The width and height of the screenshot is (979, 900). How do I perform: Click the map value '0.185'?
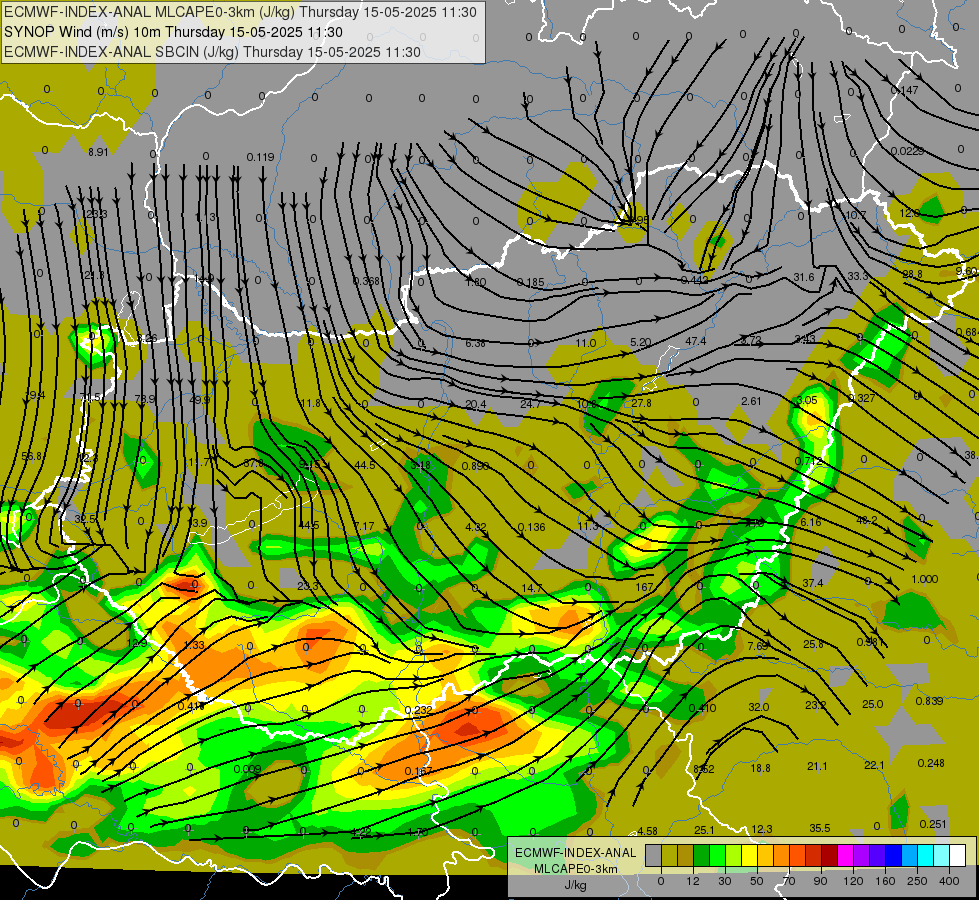click(x=530, y=283)
